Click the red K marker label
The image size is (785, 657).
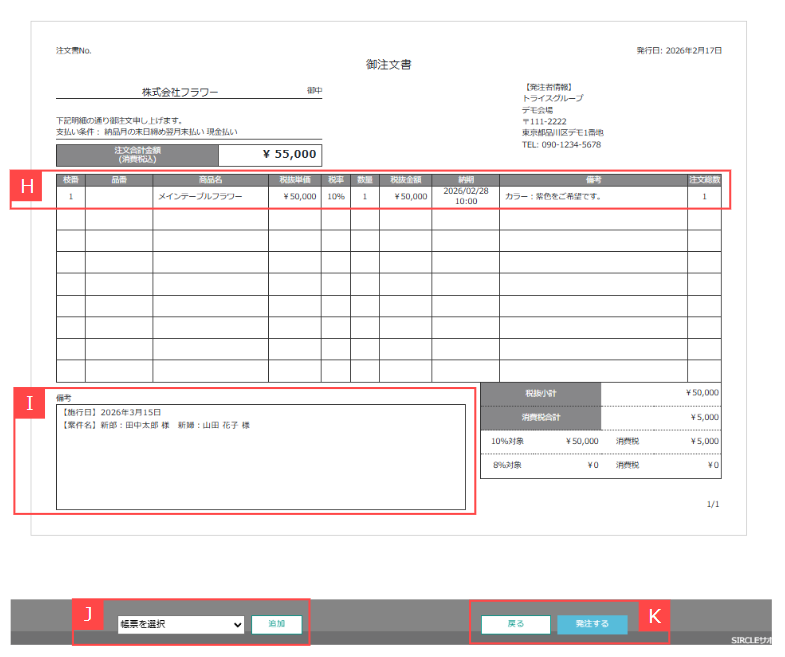pos(654,615)
